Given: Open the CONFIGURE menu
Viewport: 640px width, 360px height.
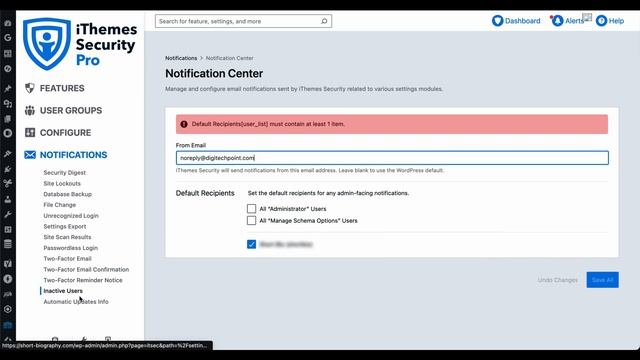Looking at the screenshot, I should tap(65, 133).
